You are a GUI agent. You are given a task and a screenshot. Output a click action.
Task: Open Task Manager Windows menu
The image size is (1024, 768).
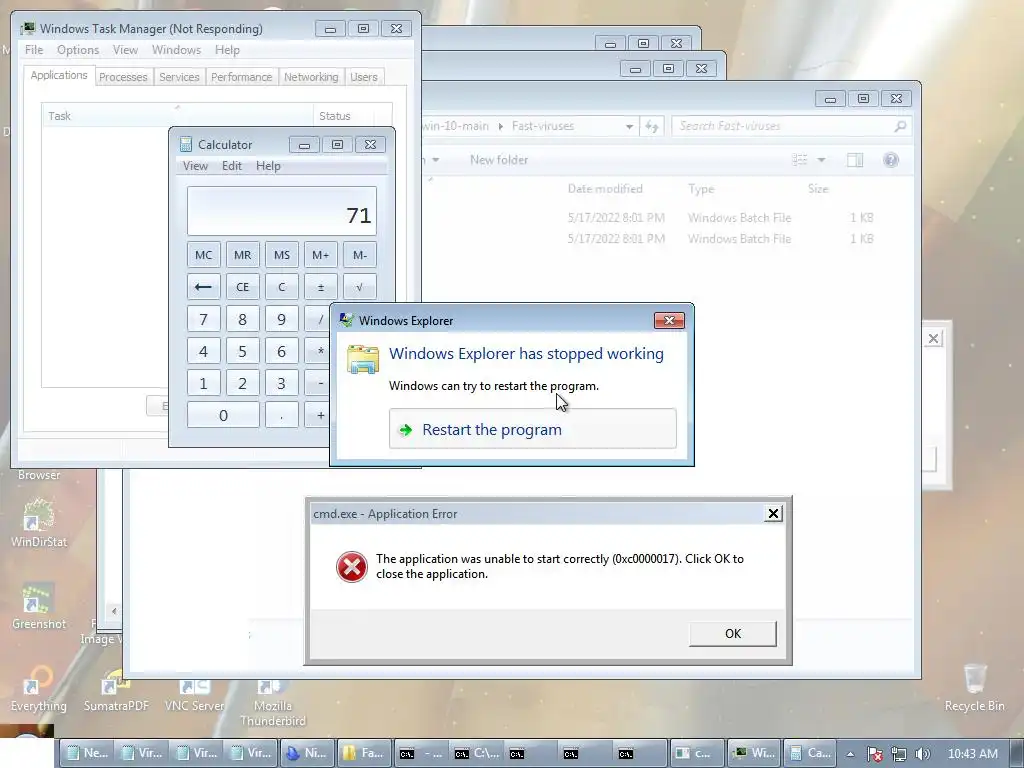click(x=176, y=50)
